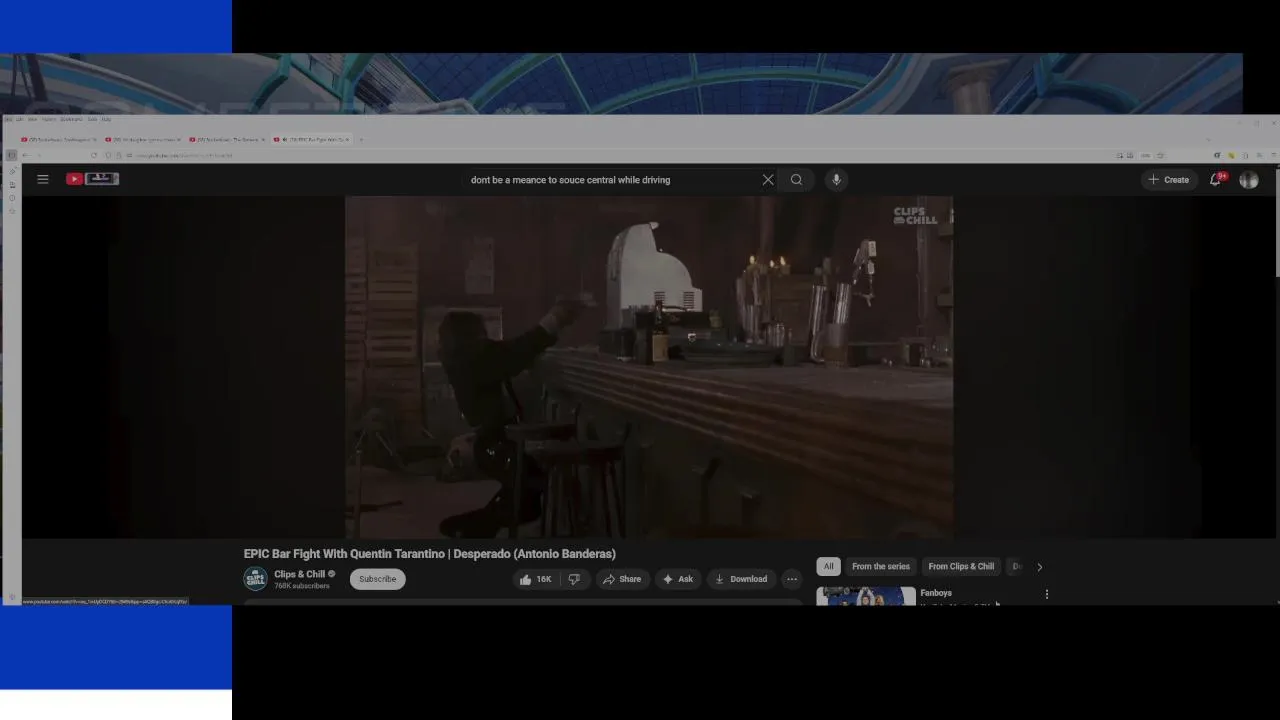Screen dimensions: 1280x720
Task: Open options menu for Fanboys video
Action: click(x=1047, y=594)
